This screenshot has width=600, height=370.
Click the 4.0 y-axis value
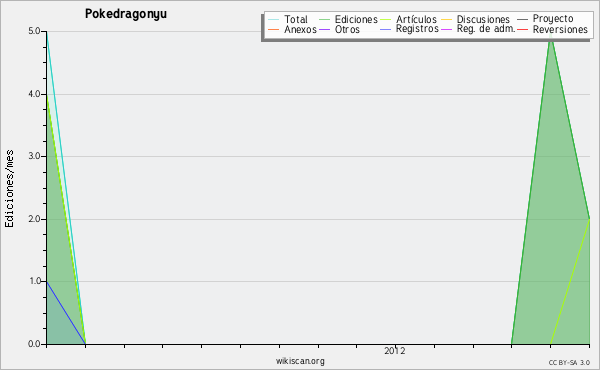coord(34,94)
